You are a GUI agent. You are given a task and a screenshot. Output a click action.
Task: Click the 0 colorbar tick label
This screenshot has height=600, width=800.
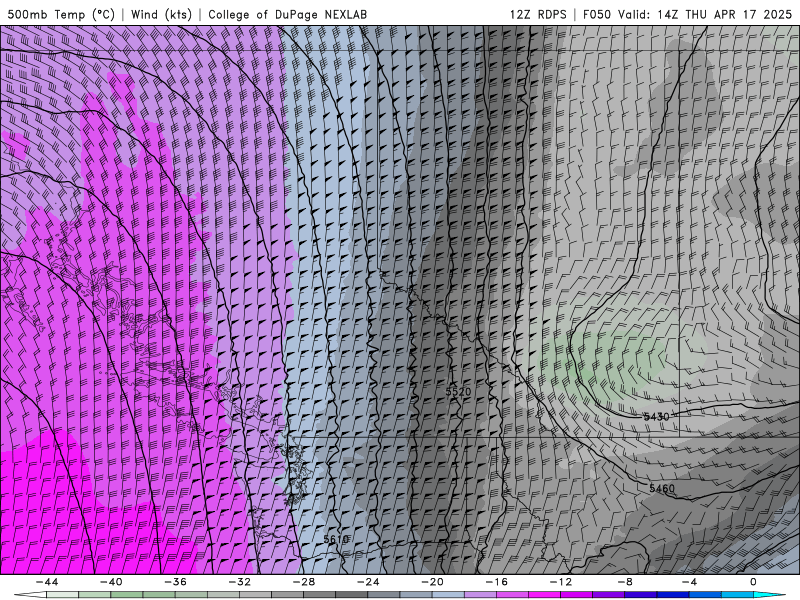tap(753, 582)
